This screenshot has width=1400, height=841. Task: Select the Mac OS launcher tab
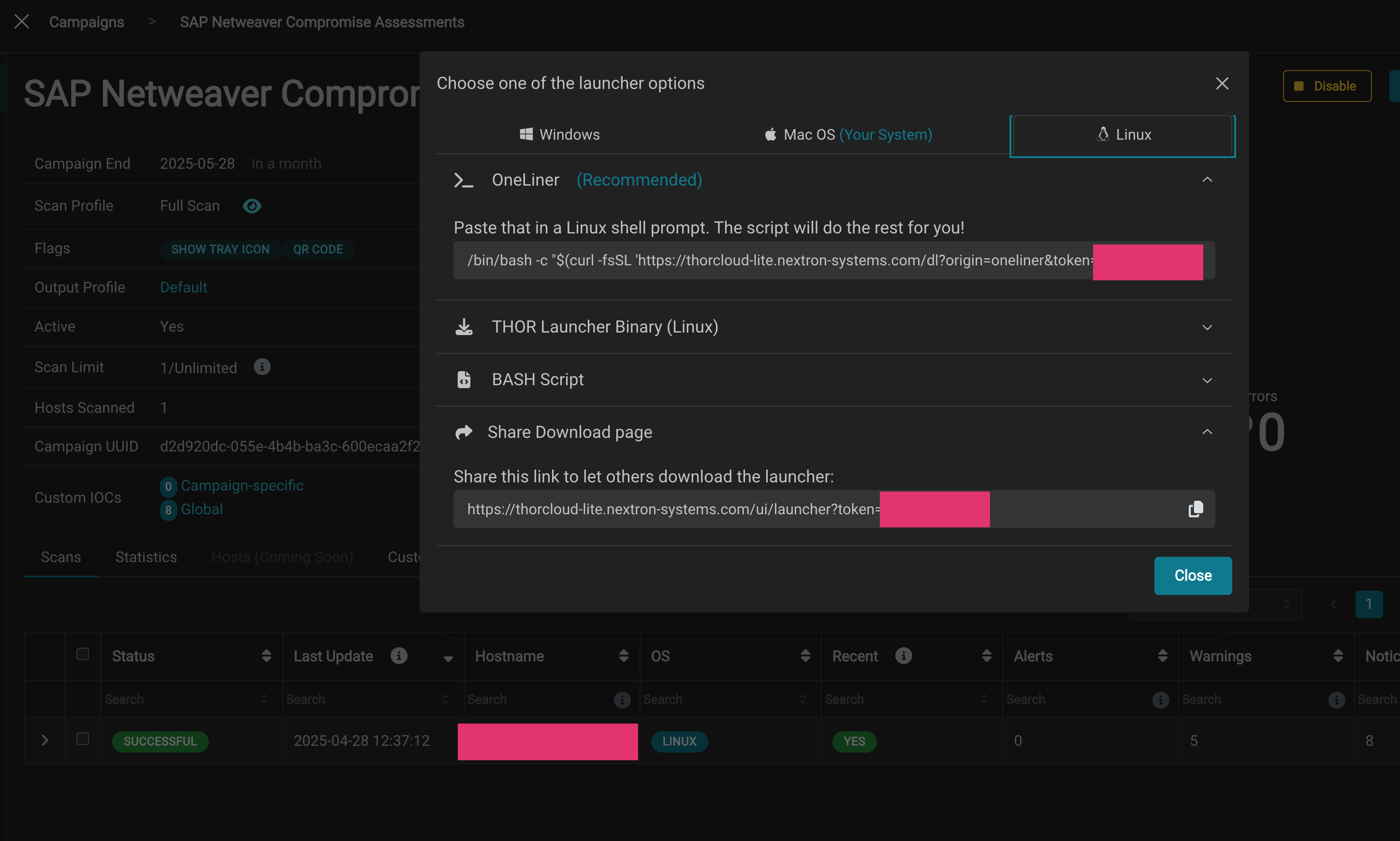(848, 134)
